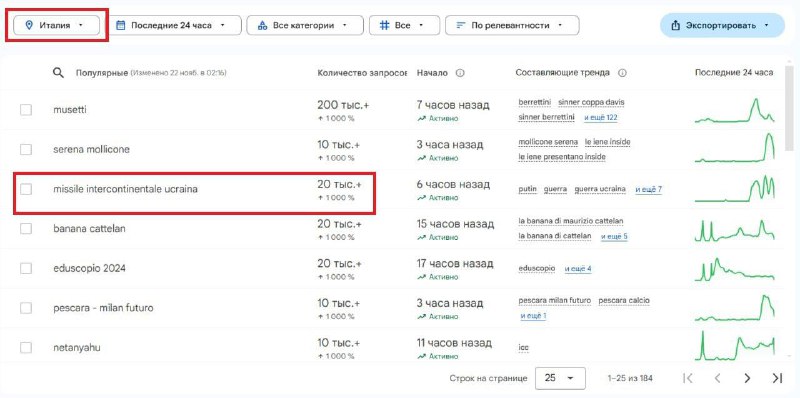The width and height of the screenshot is (800, 398).
Task: Click the Начало column header
Action: pos(432,73)
